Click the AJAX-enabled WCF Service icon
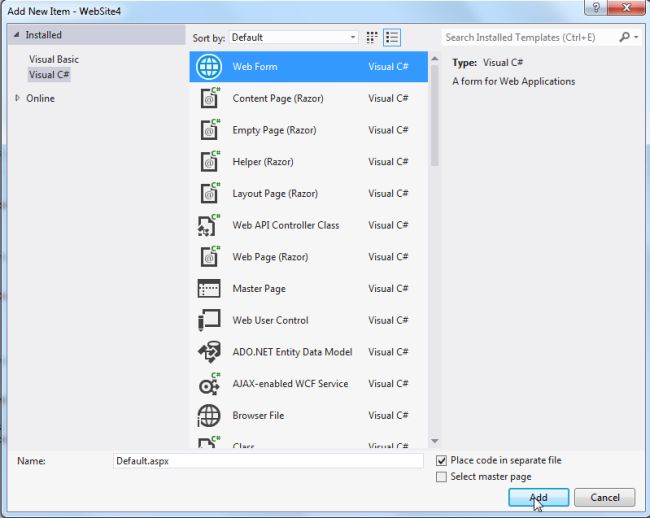 coord(209,384)
